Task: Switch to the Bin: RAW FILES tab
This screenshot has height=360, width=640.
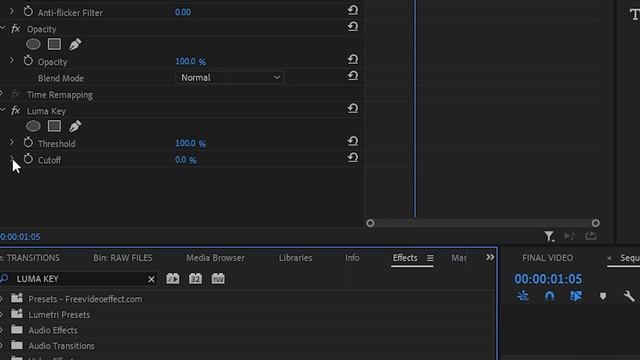Action: [x=122, y=258]
